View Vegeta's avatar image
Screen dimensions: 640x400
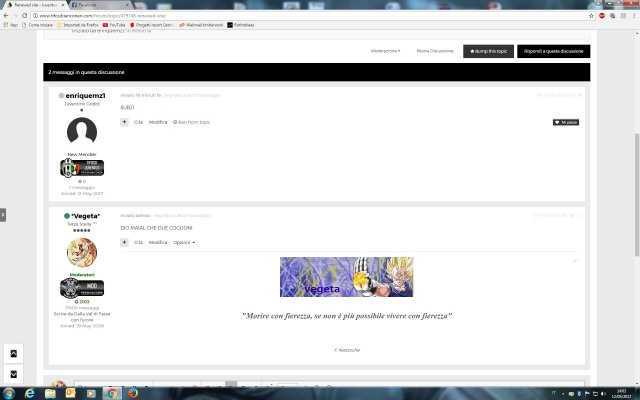click(82, 252)
